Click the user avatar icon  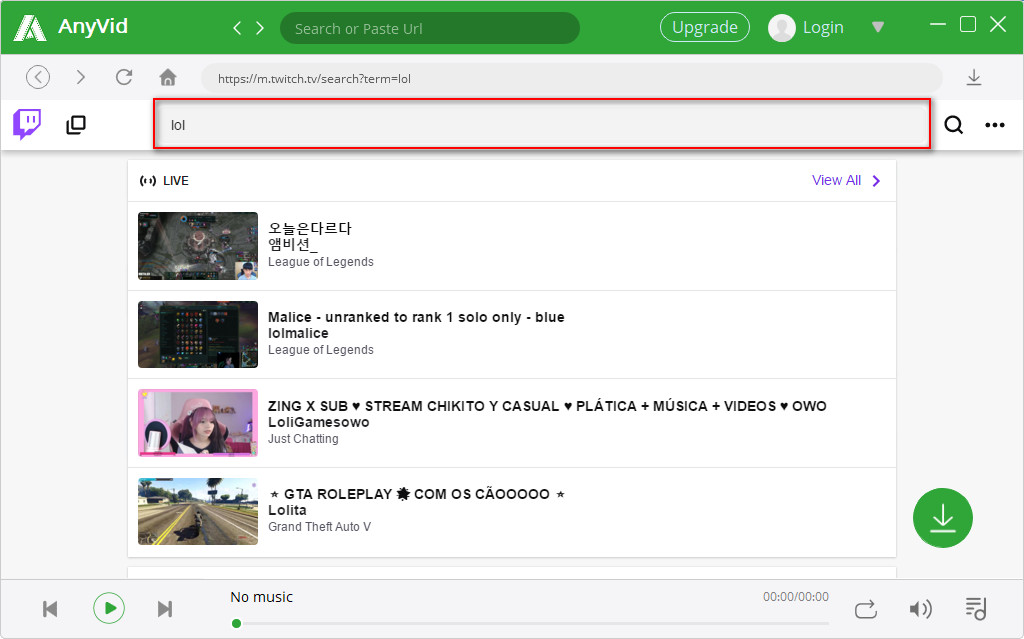click(x=782, y=27)
